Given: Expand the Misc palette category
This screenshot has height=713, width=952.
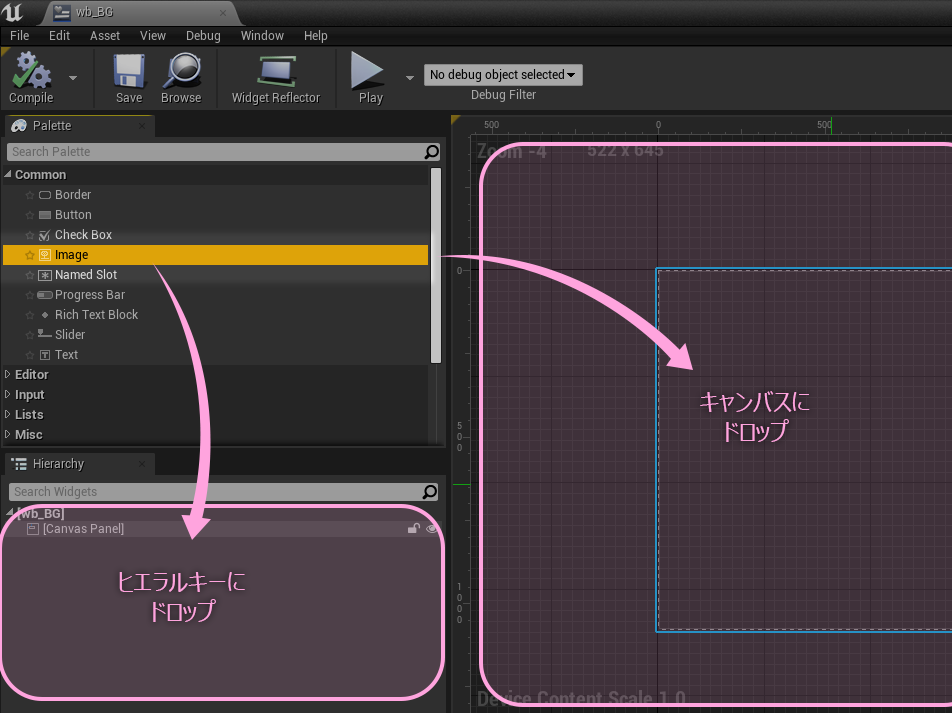Looking at the screenshot, I should 8,435.
